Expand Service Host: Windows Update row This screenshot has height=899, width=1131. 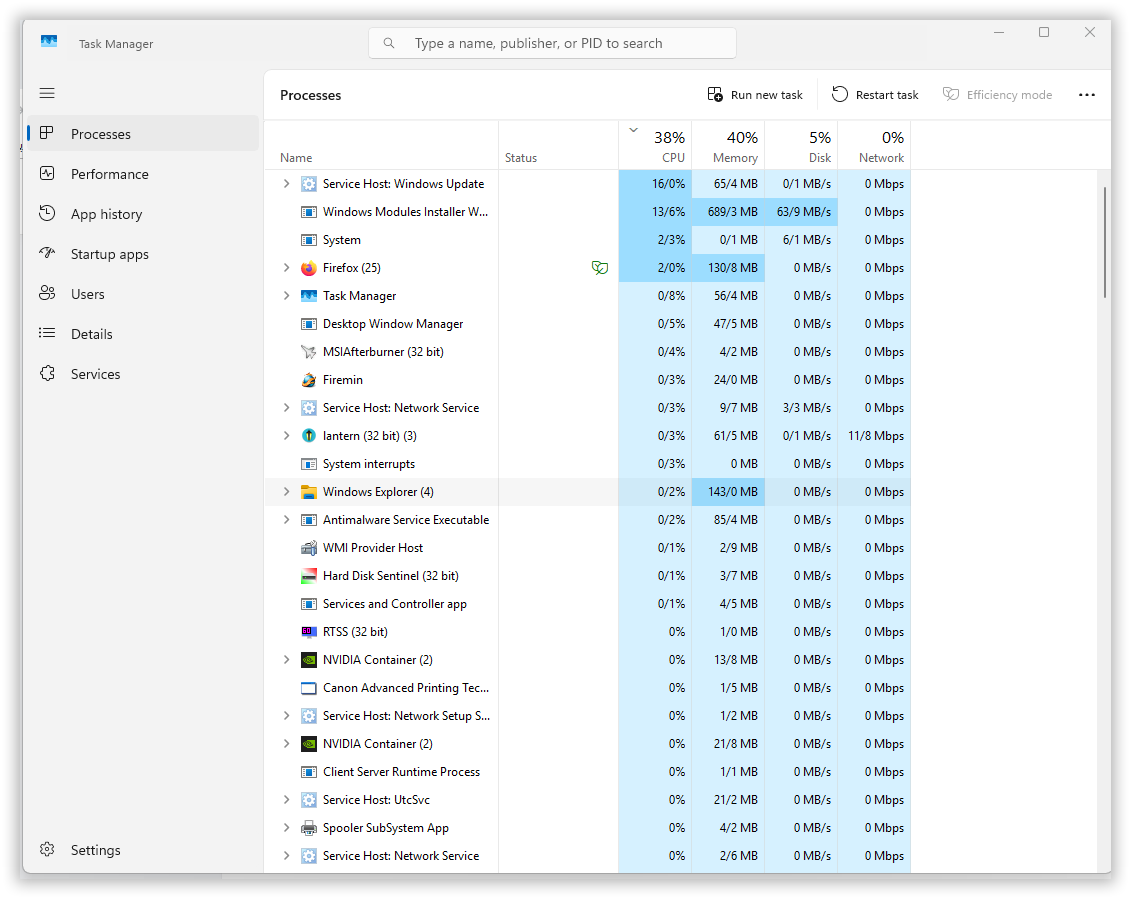pos(286,184)
